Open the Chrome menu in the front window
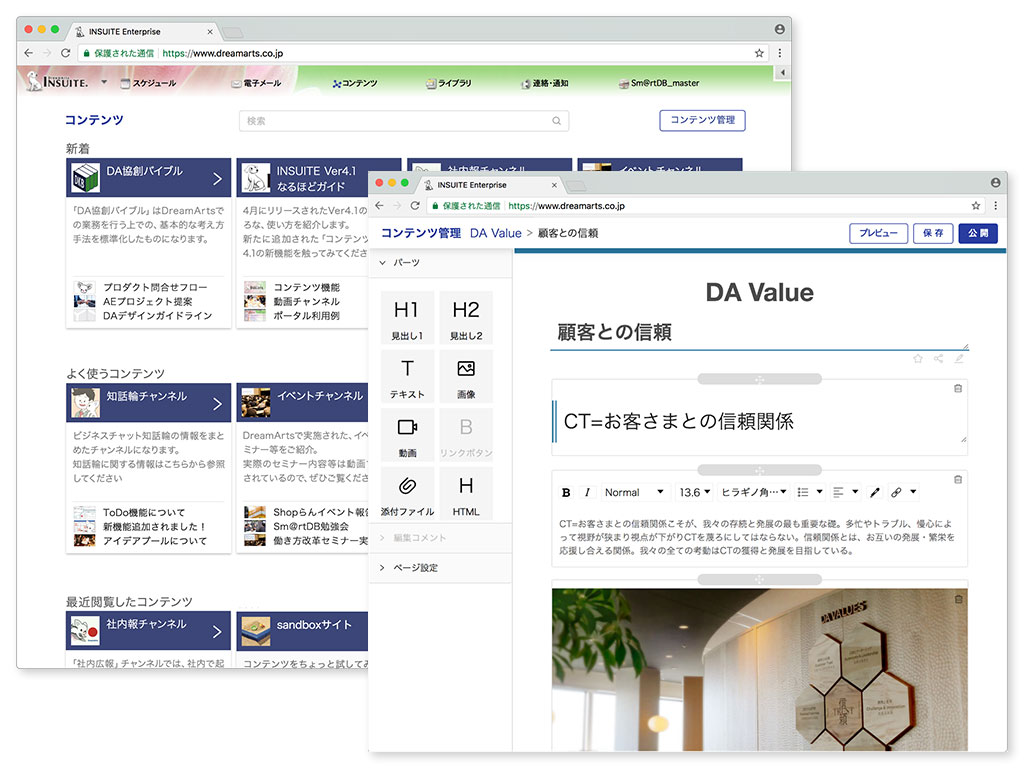Viewport: 1024px width, 768px height. coord(995,206)
